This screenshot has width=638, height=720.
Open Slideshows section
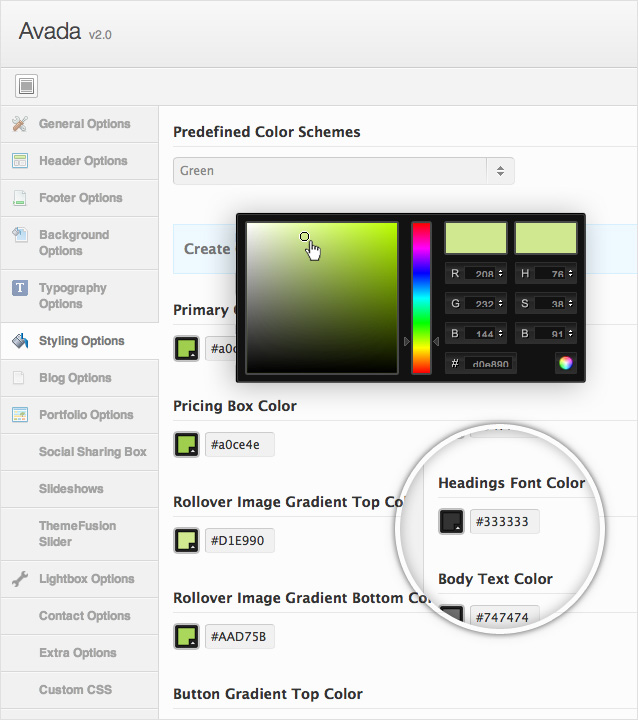(x=79, y=489)
